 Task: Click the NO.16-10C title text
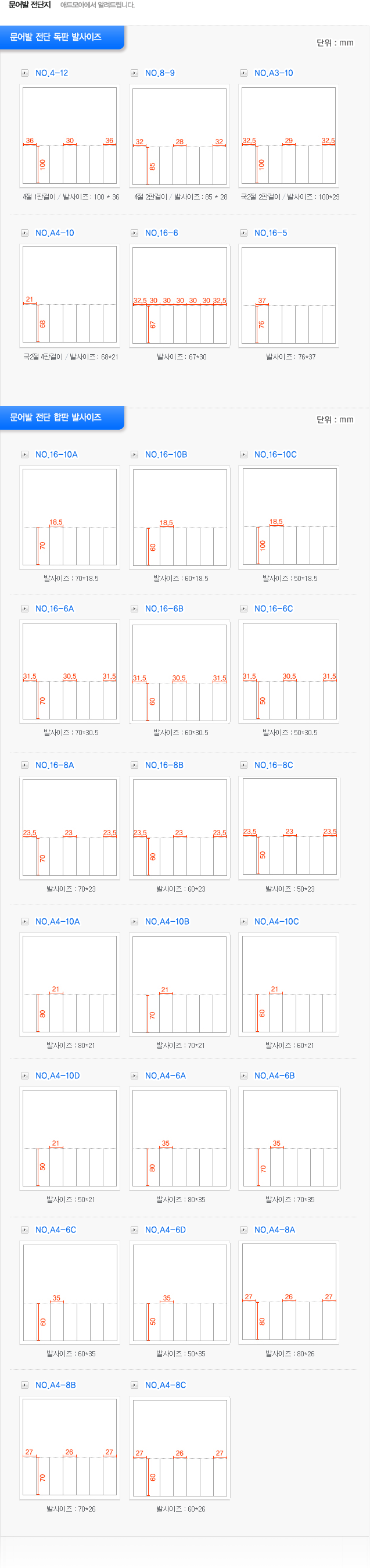pos(275,455)
